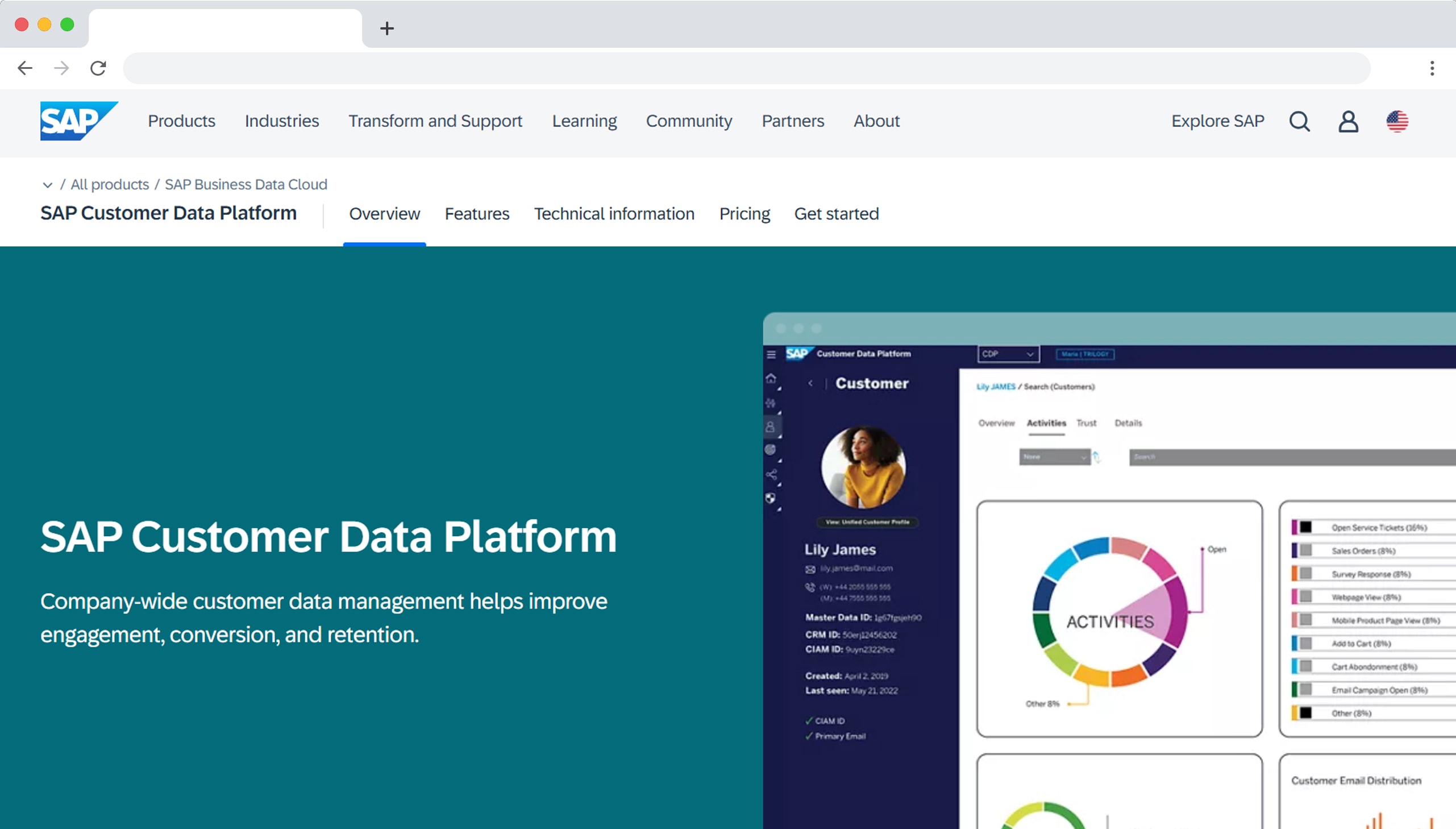
Task: Change country via the US flag icon
Action: point(1397,121)
